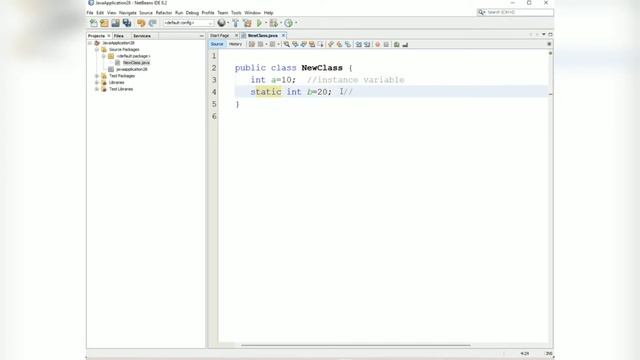Click the 'static' keyword on line 4
Image resolution: width=640 pixels, height=360 pixels.
[x=266, y=92]
